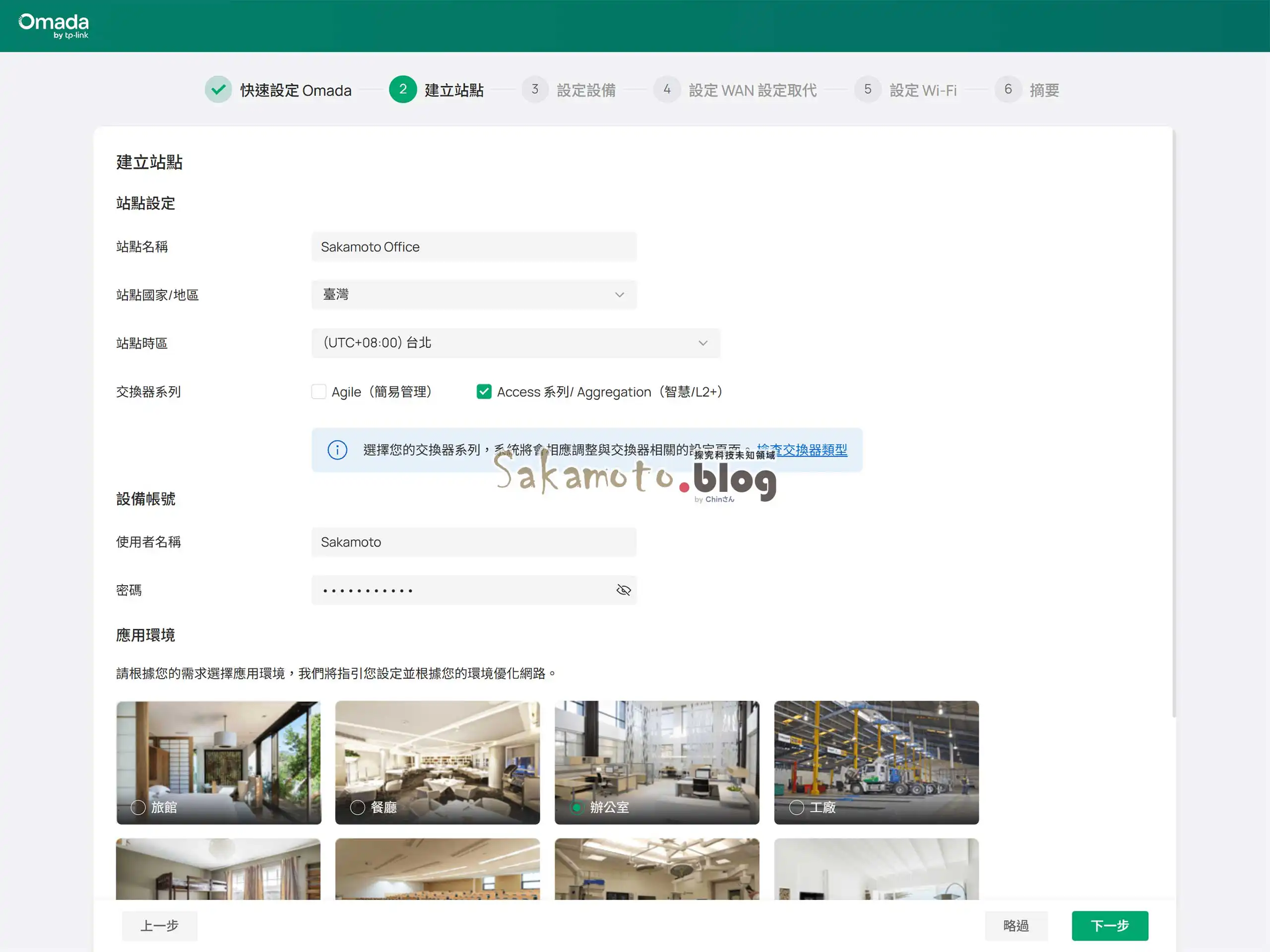Click the step 2 circle icon
Viewport: 1270px width, 952px height.
click(402, 90)
